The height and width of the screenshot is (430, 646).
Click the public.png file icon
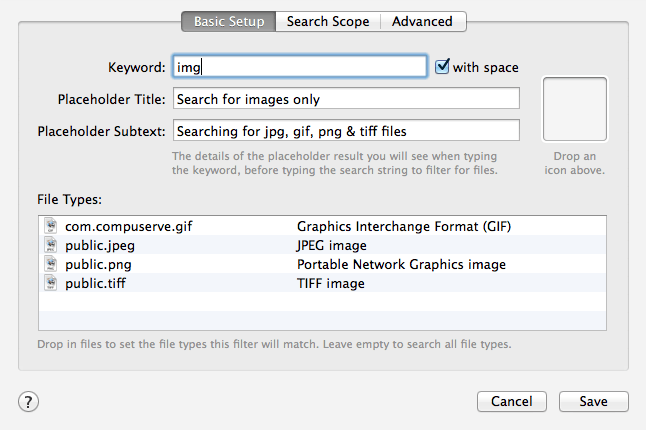51,264
